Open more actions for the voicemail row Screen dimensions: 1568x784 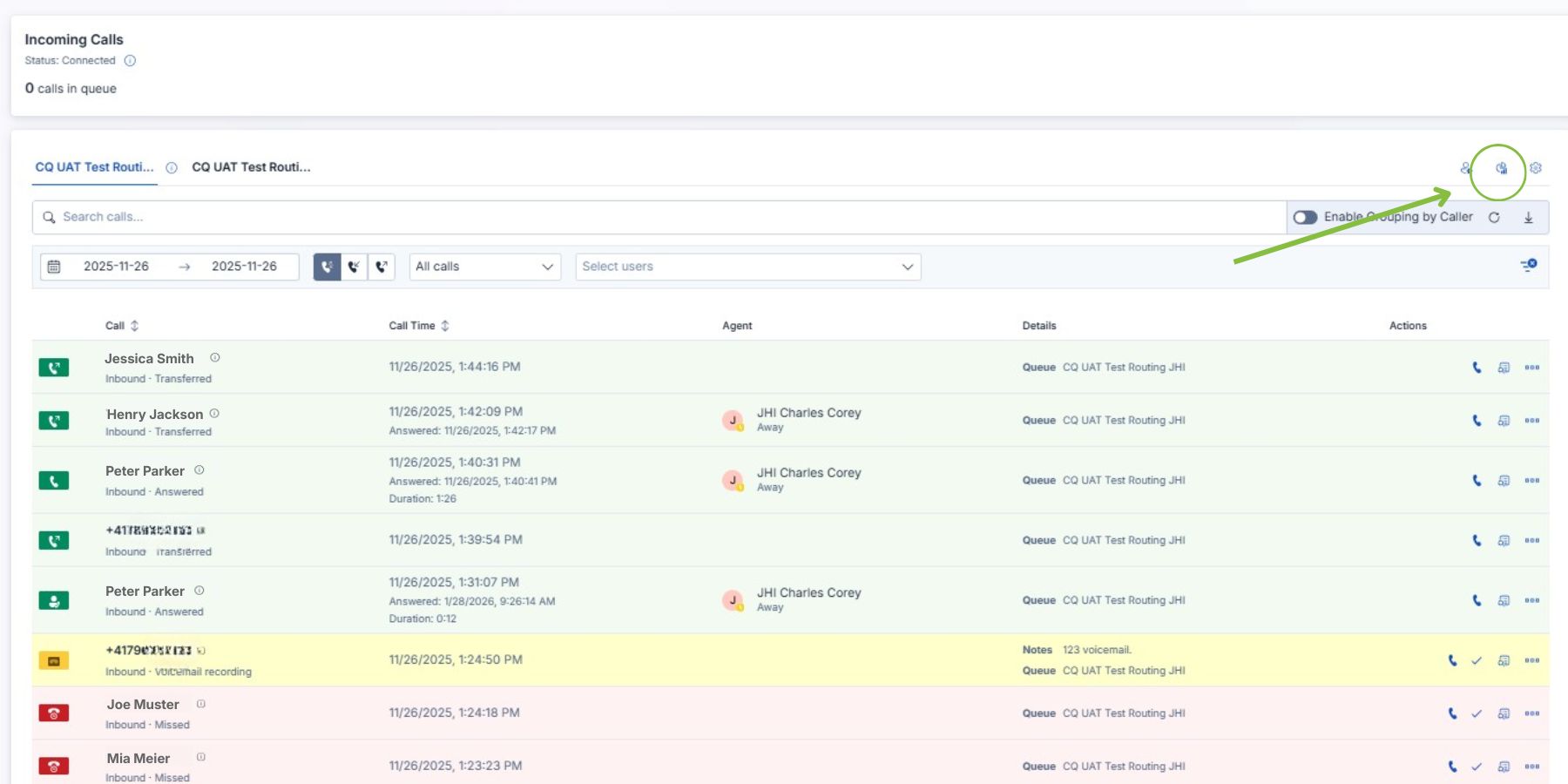(x=1532, y=660)
